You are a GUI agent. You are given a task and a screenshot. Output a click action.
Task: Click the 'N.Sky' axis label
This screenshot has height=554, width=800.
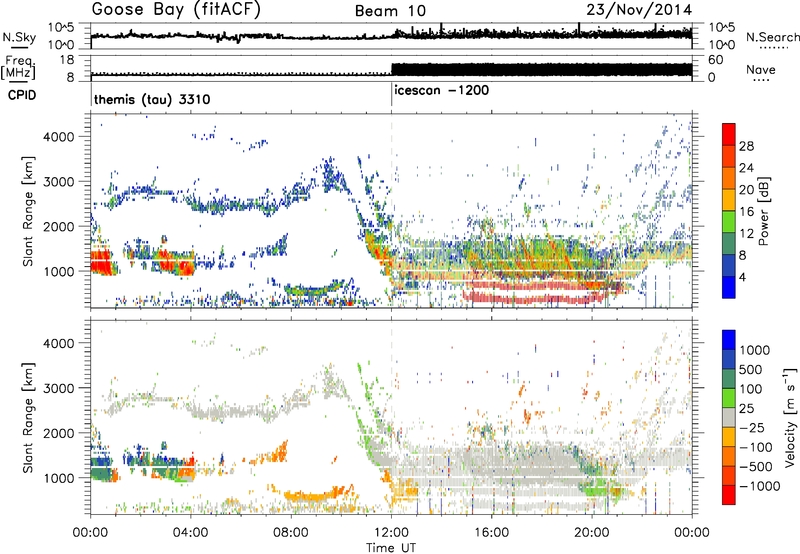coord(19,37)
